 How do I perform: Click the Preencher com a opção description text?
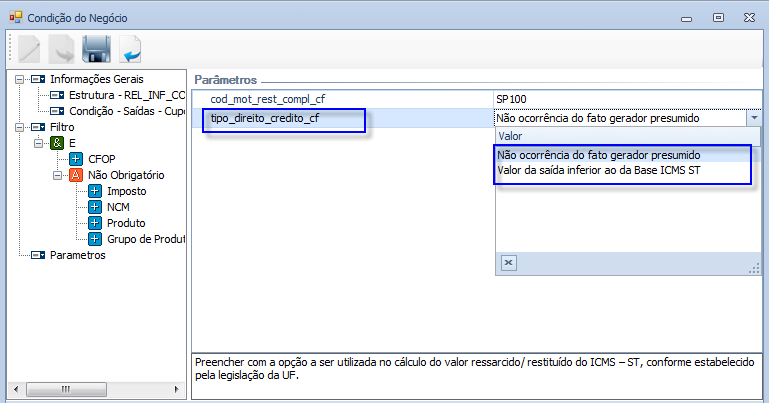click(474, 369)
